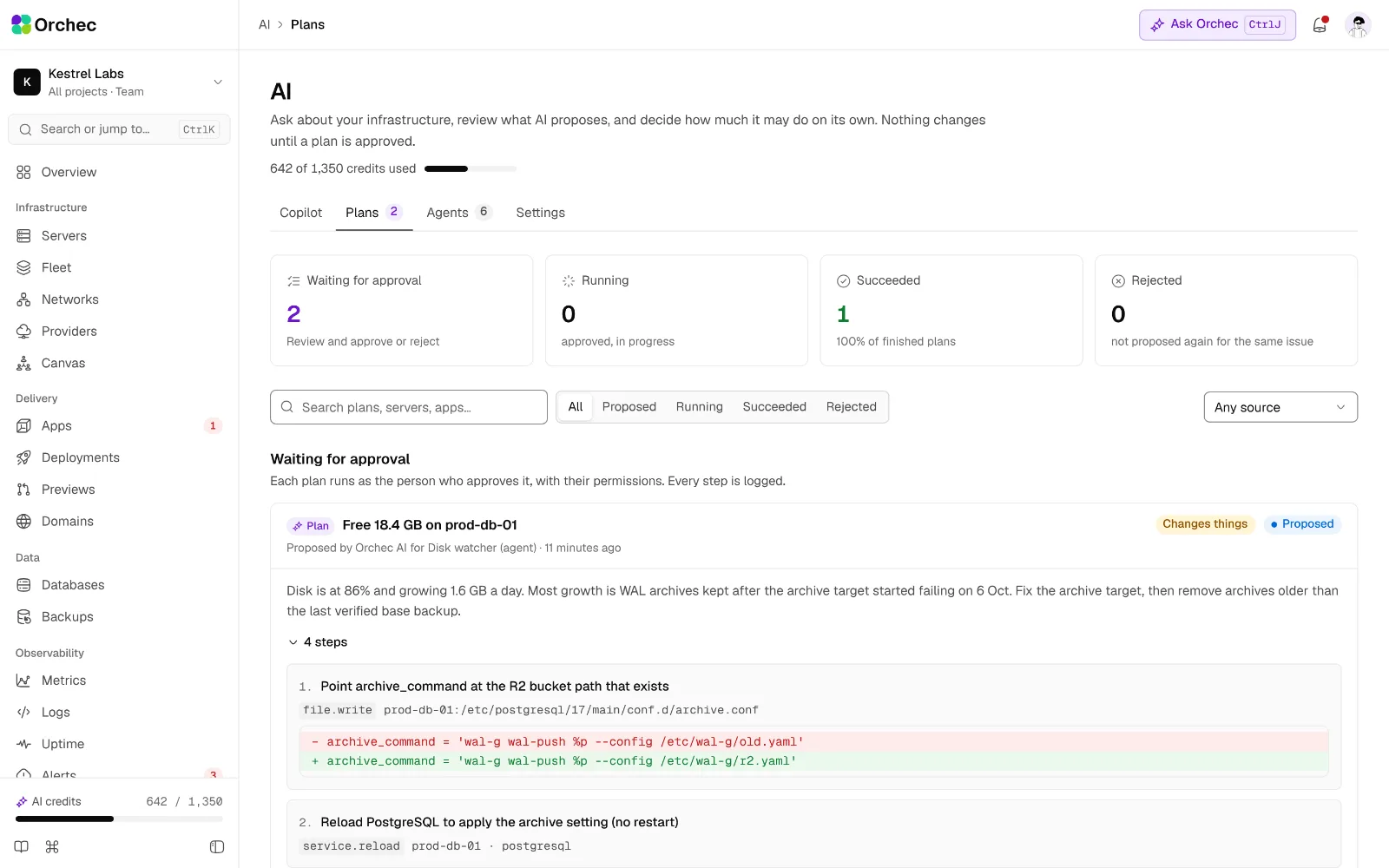Click the documentation book icon
1389x868 pixels.
coord(22,846)
